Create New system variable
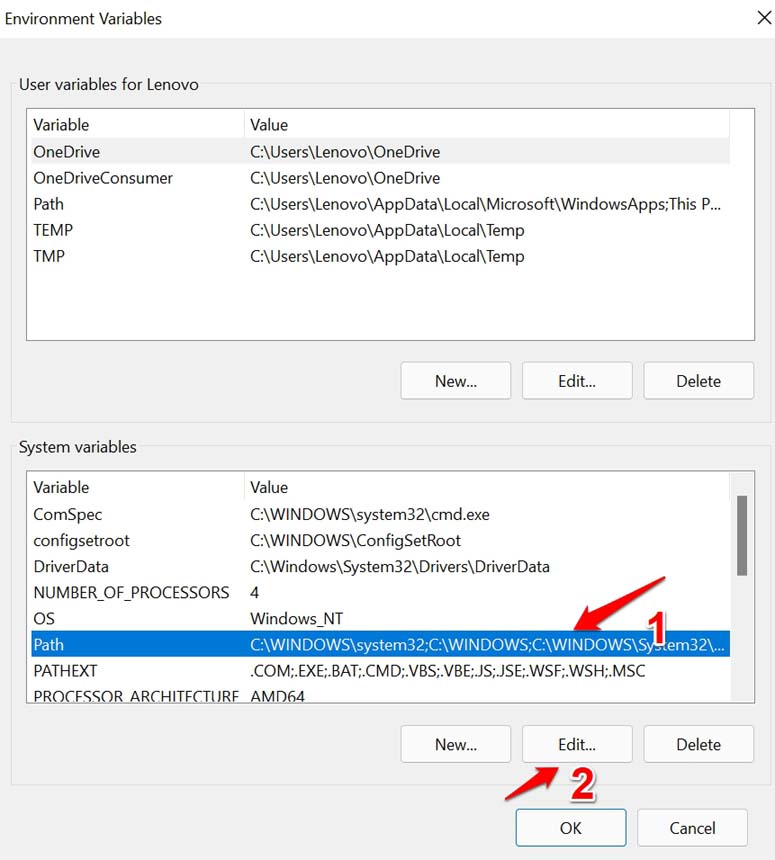 pos(456,744)
